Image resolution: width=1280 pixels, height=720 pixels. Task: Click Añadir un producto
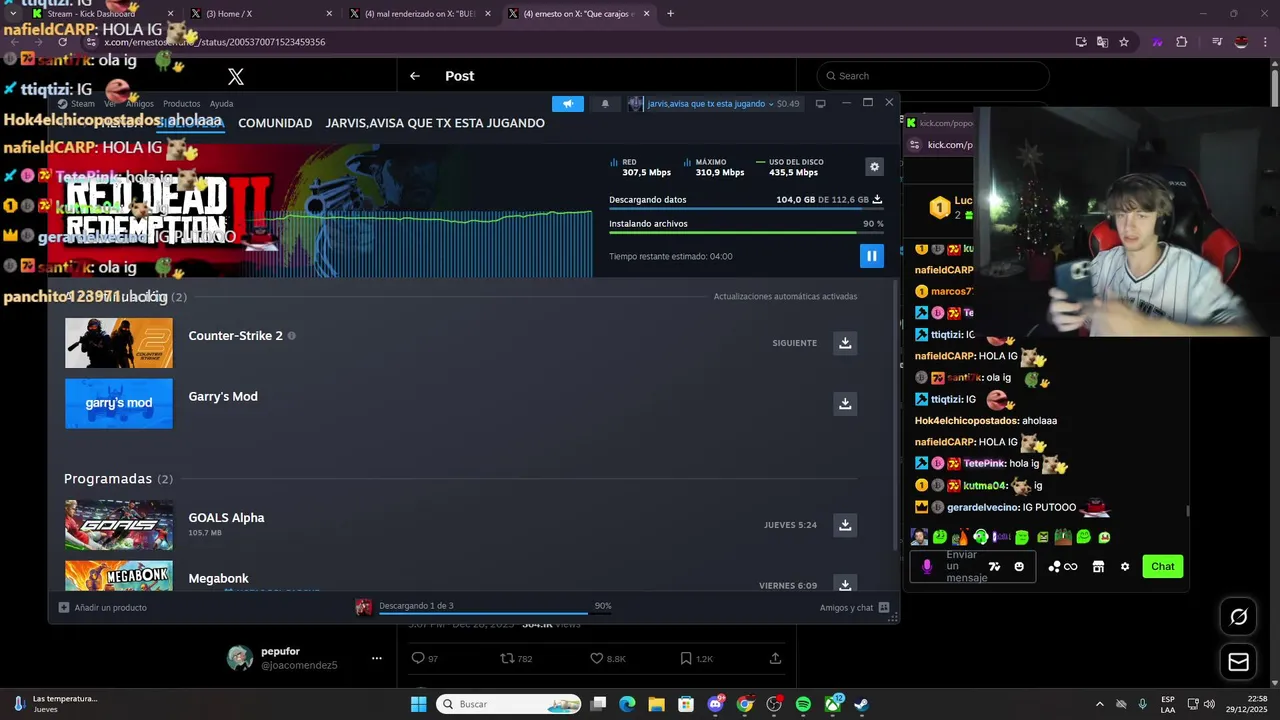point(103,607)
